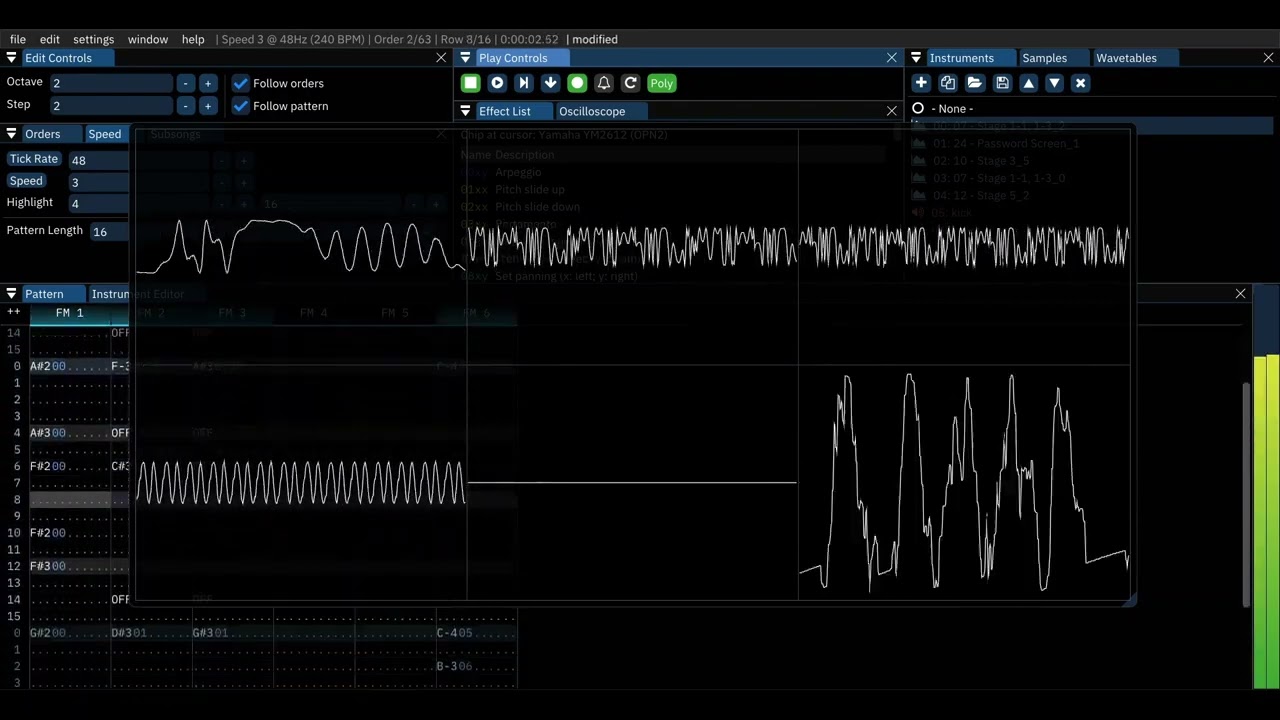Click the Pattern Length field showing 16
Screen dimensions: 1280x720
[110, 231]
